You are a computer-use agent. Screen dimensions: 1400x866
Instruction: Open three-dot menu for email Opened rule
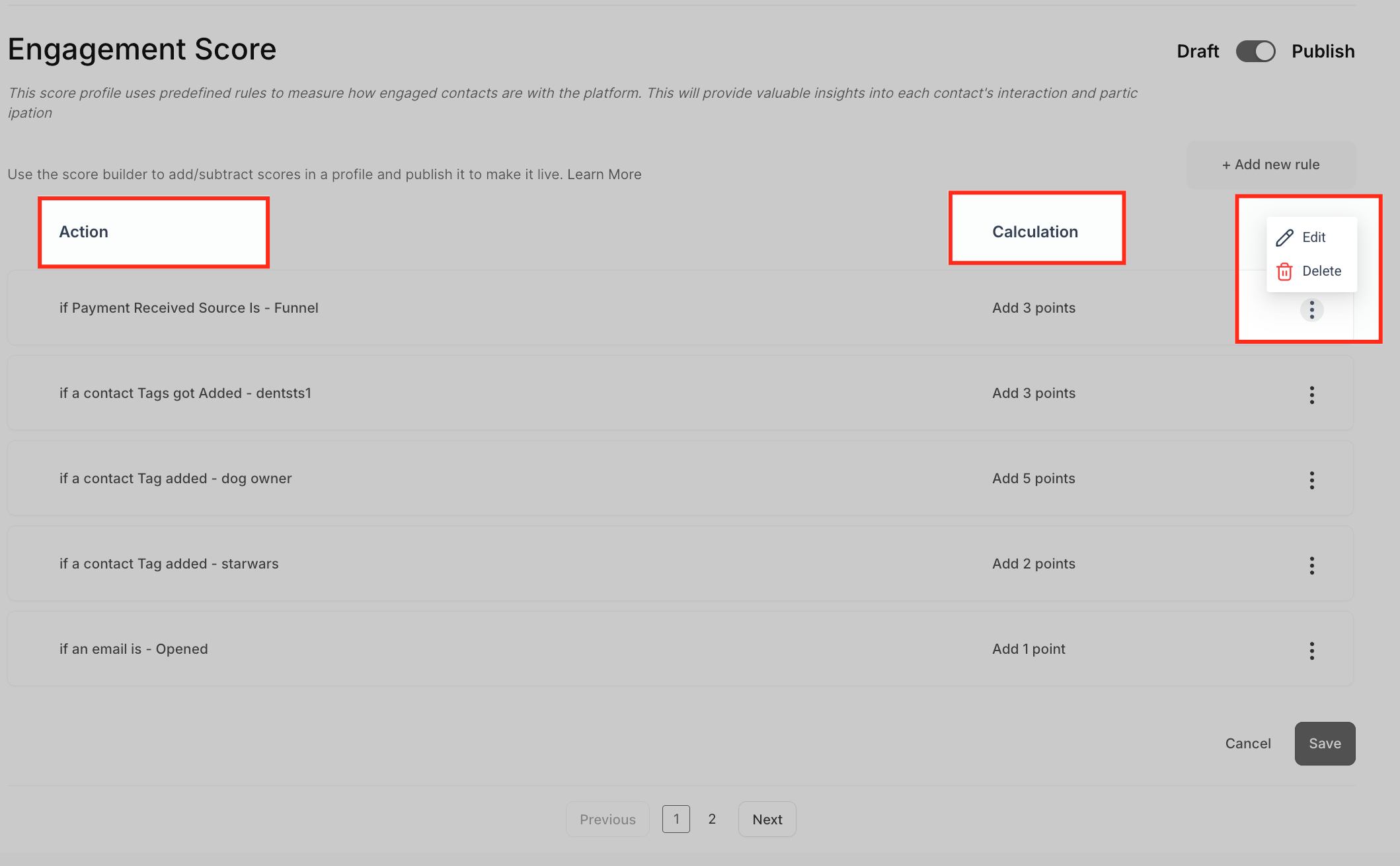coord(1311,651)
